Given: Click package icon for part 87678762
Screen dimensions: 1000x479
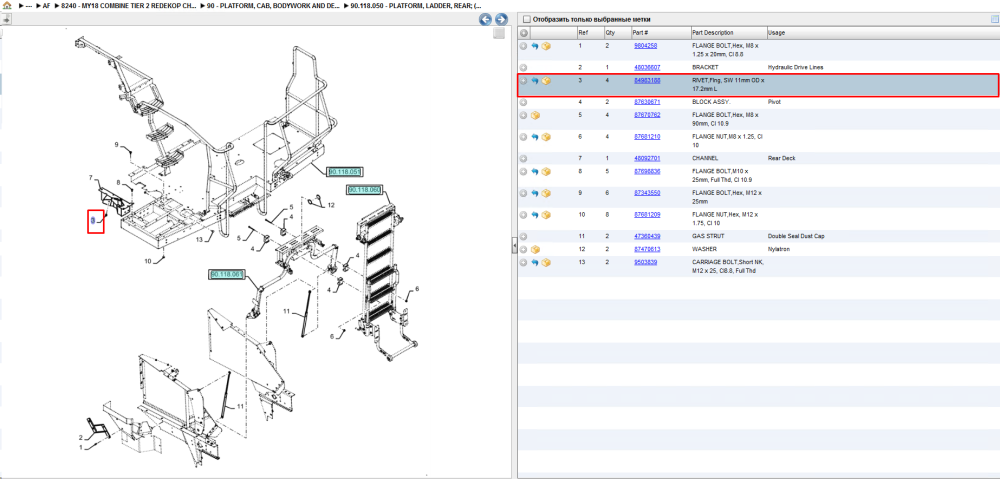Looking at the screenshot, I should (x=535, y=115).
